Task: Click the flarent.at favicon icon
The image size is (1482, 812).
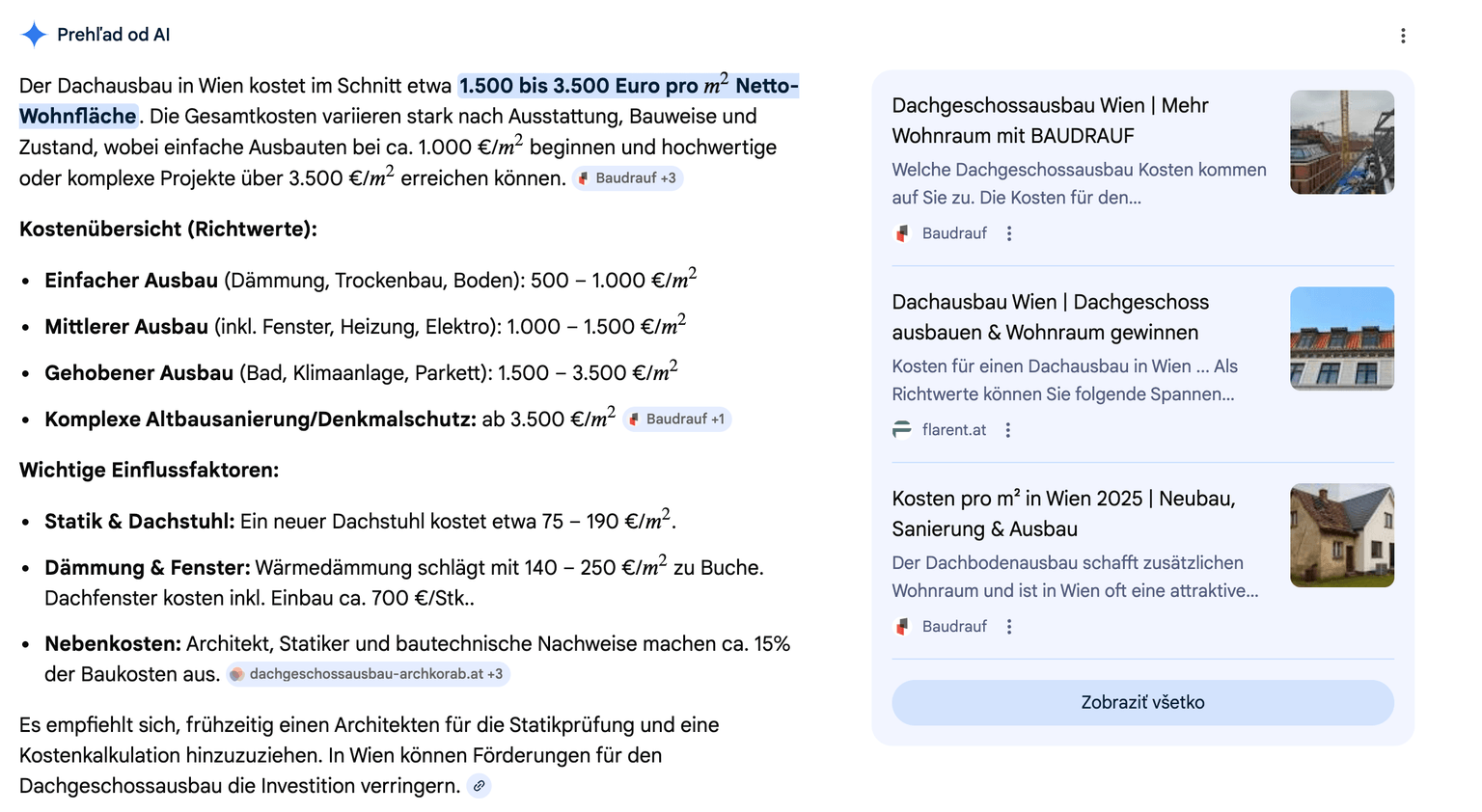Action: click(902, 430)
